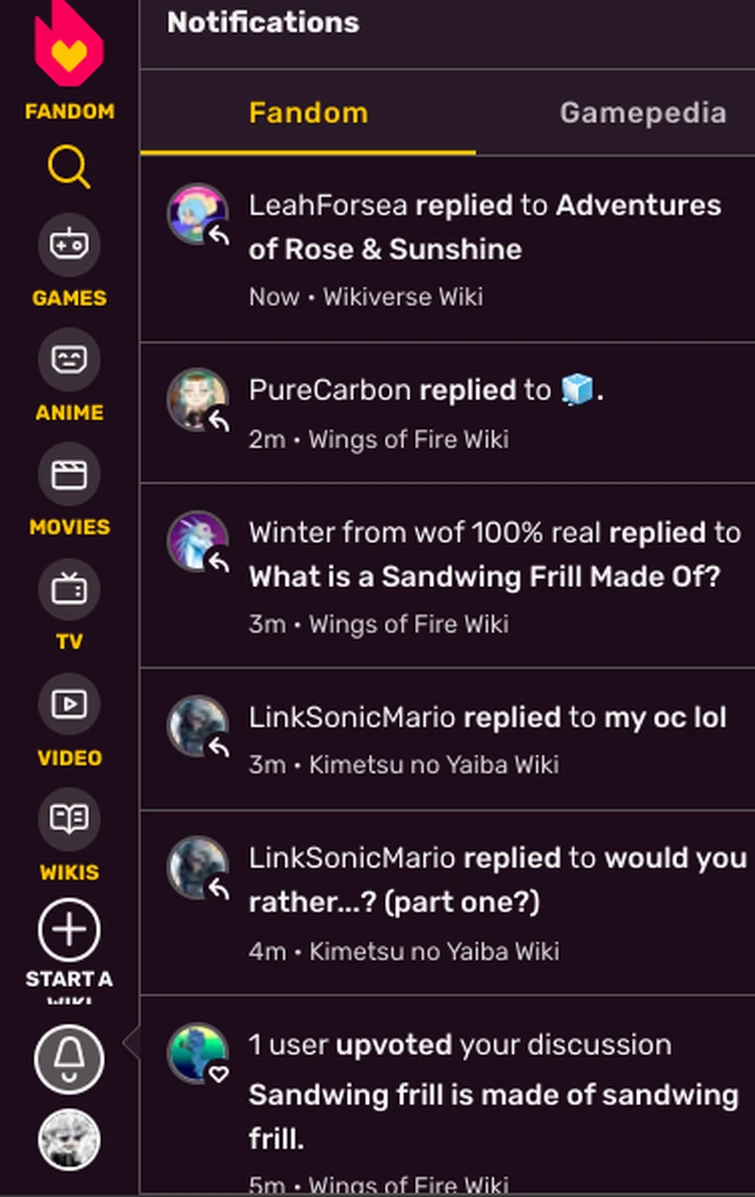Switch to the Gamepedia tab
Viewport: 755px width, 1197px height.
coord(642,113)
